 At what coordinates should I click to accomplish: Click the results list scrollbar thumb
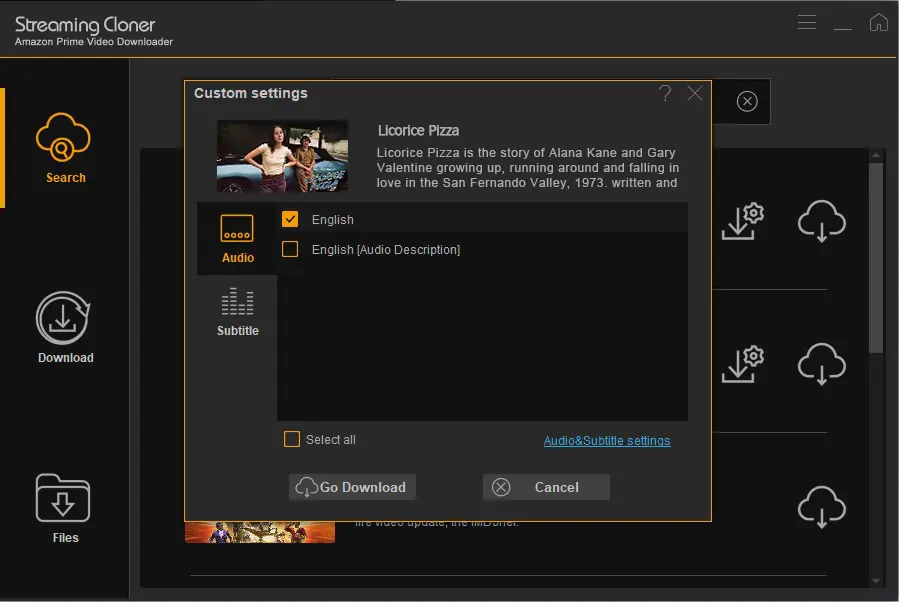point(875,258)
